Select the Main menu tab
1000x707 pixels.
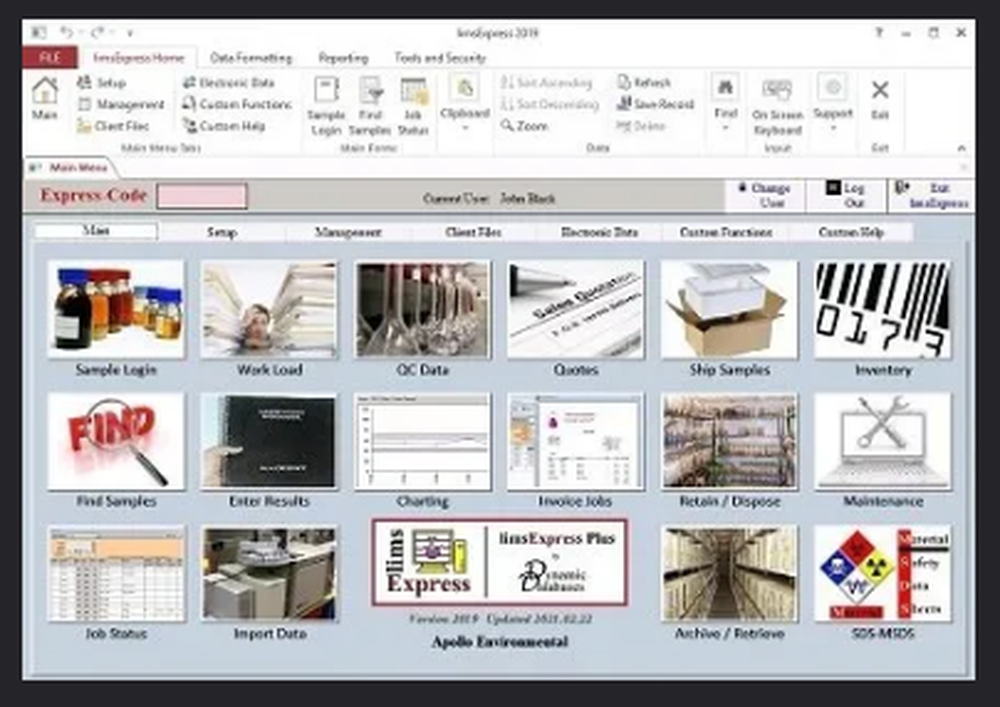(96, 231)
